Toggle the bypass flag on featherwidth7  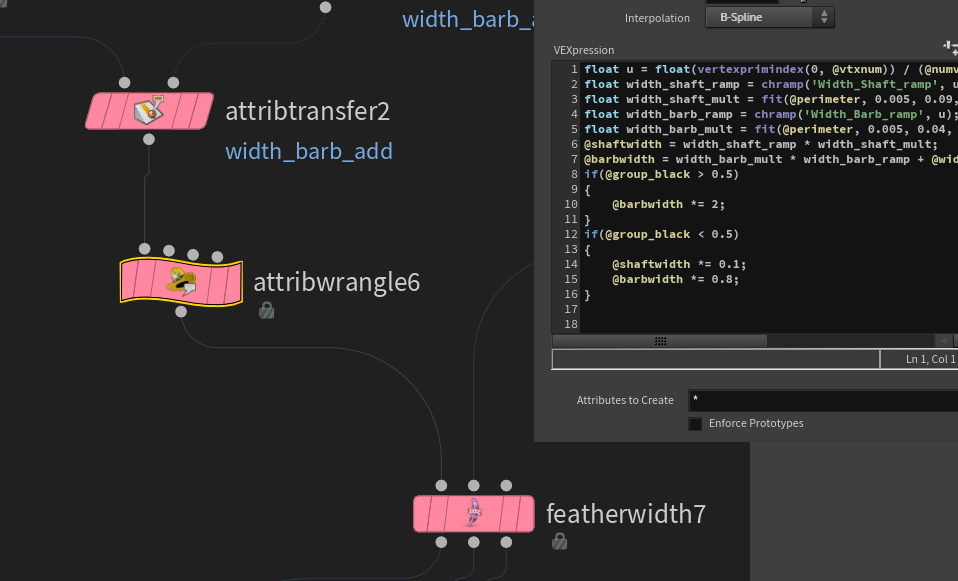tap(423, 513)
